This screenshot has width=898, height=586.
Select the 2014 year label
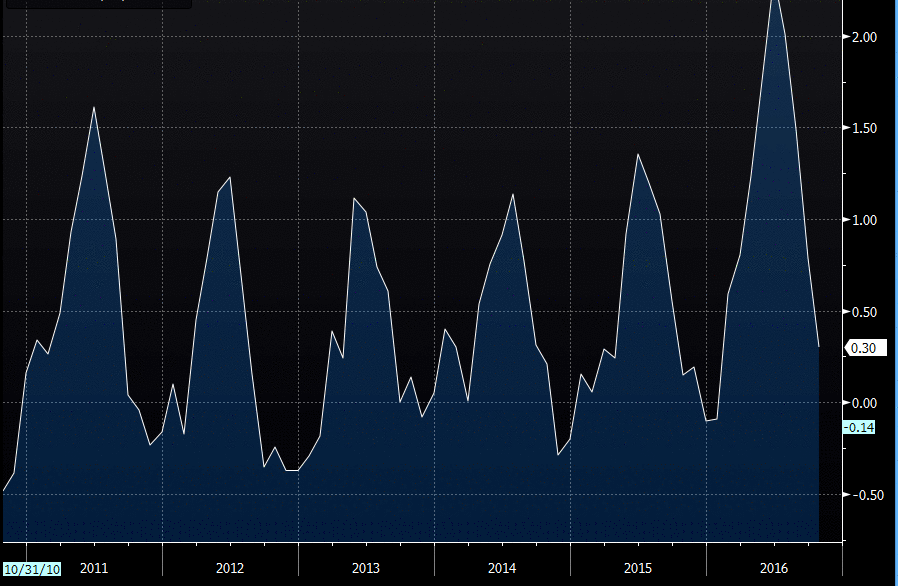[502, 568]
